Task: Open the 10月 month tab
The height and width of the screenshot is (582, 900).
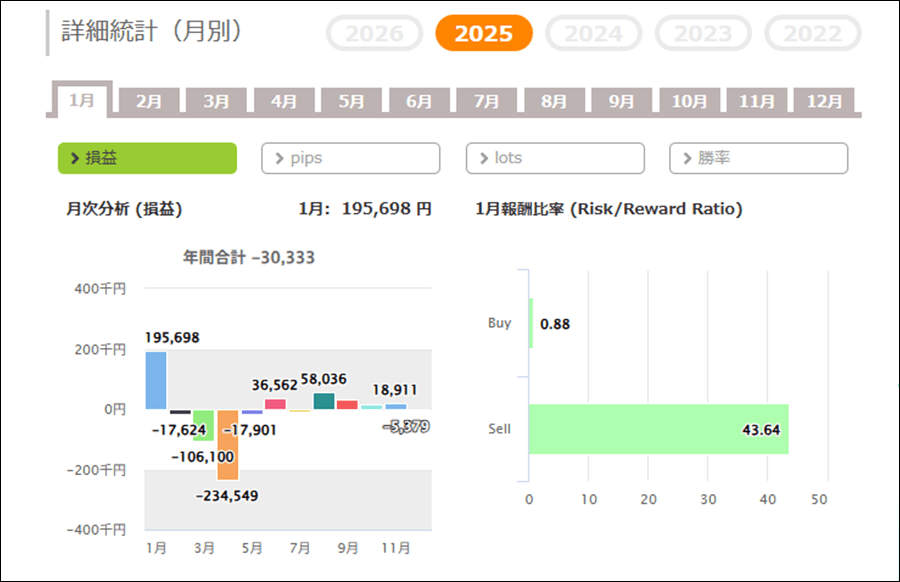Action: click(689, 101)
